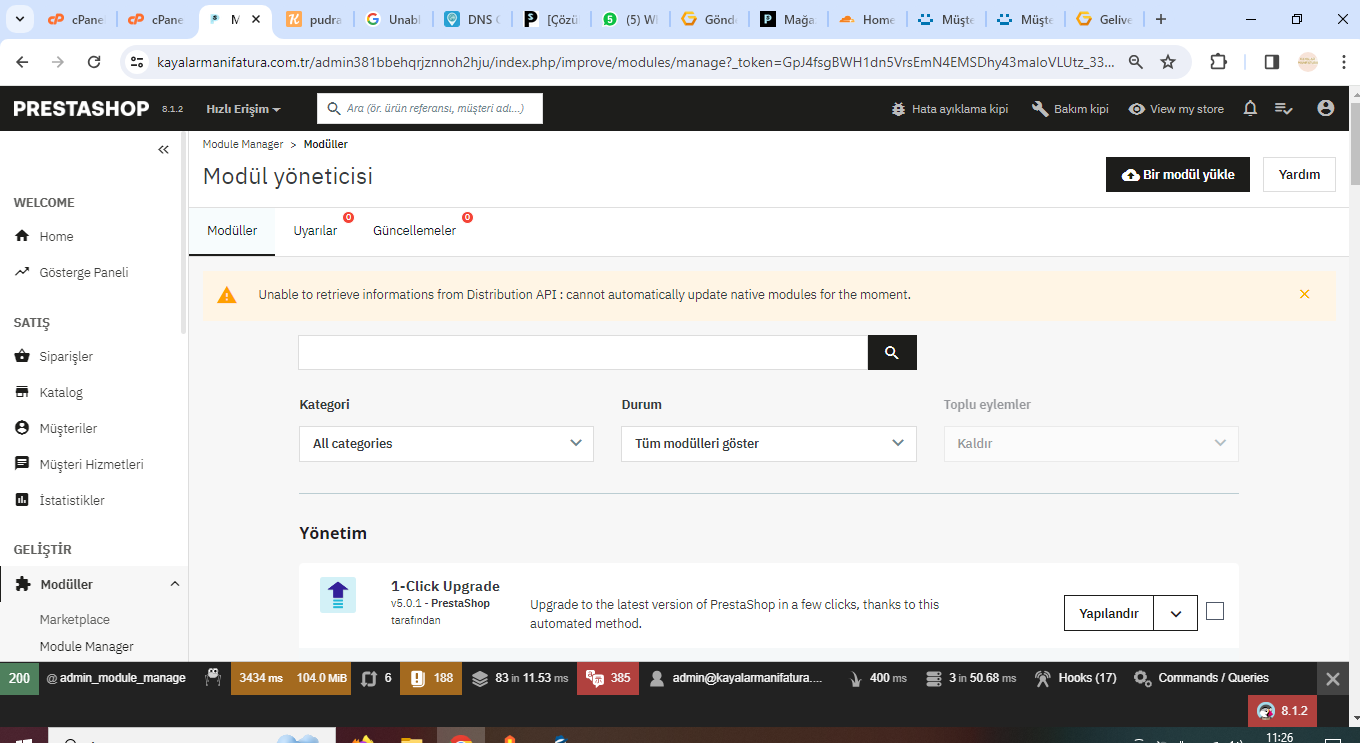This screenshot has width=1360, height=743.
Task: Open the Hooks (17) debug panel
Action: click(1074, 678)
